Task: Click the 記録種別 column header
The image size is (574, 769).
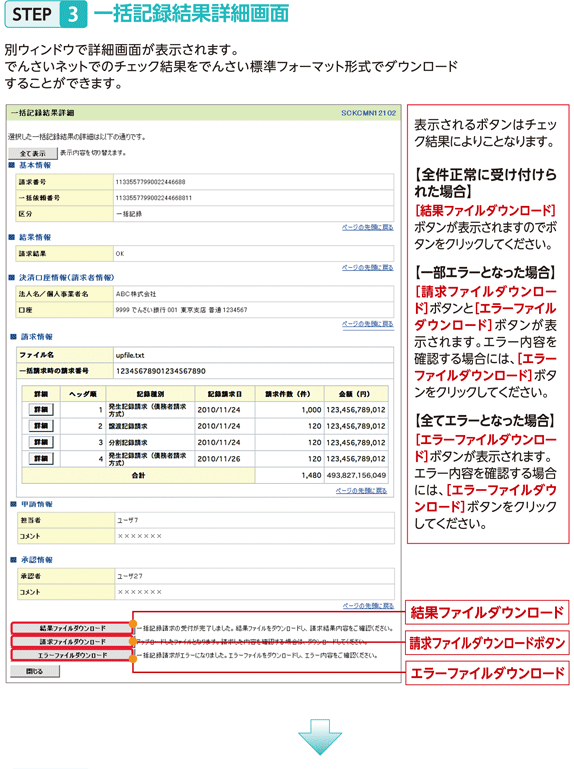Action: coord(150,394)
